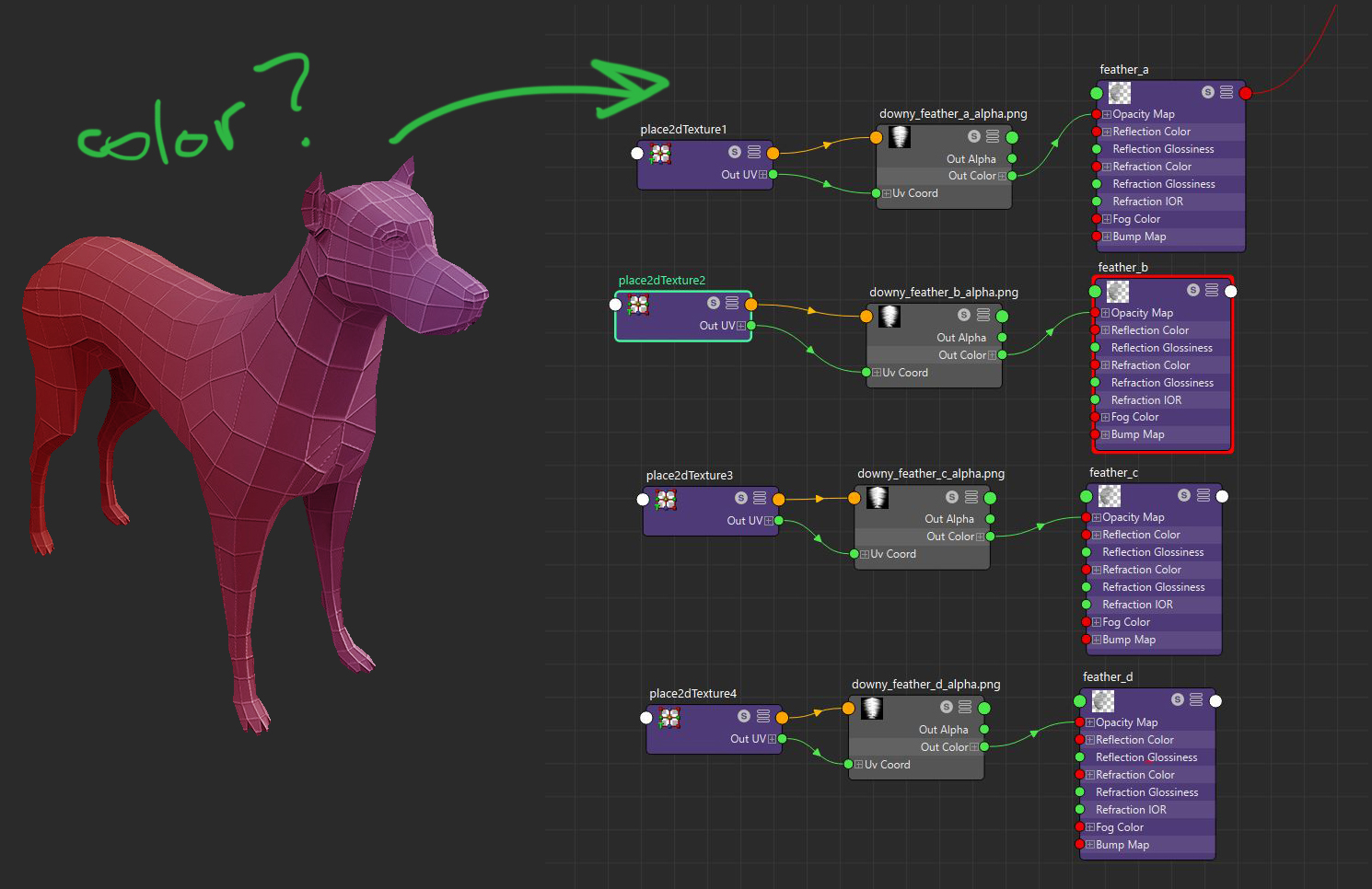
Task: Select Reflection Glossiness row on feather_c
Action: (x=1153, y=552)
